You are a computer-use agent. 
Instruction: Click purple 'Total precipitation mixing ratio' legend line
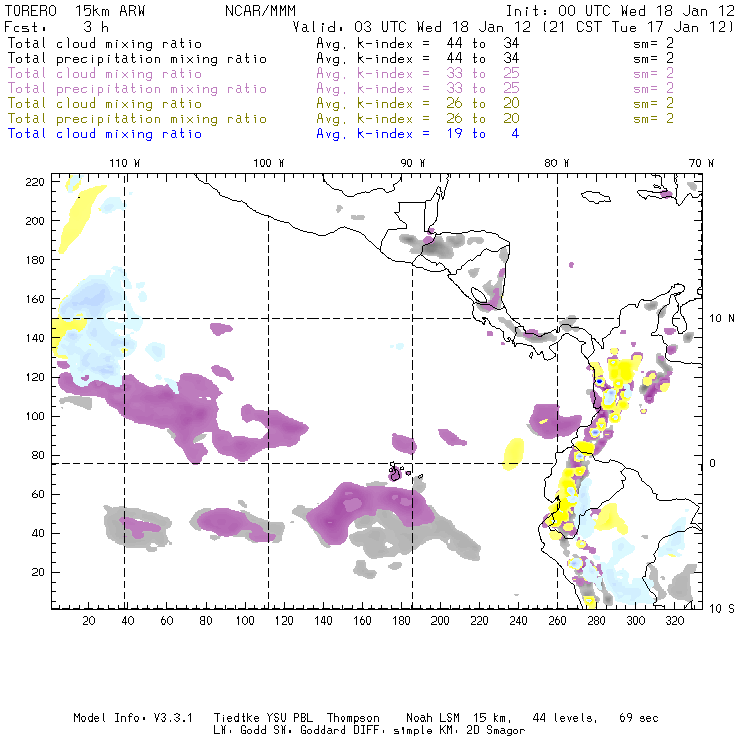137,89
